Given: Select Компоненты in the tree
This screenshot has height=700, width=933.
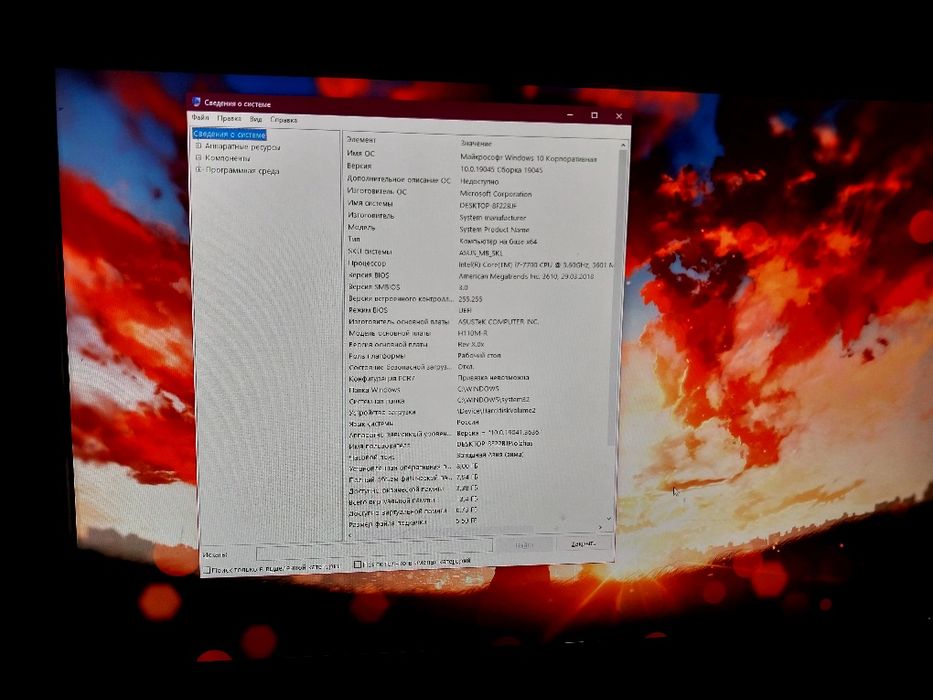Looking at the screenshot, I should [227, 158].
